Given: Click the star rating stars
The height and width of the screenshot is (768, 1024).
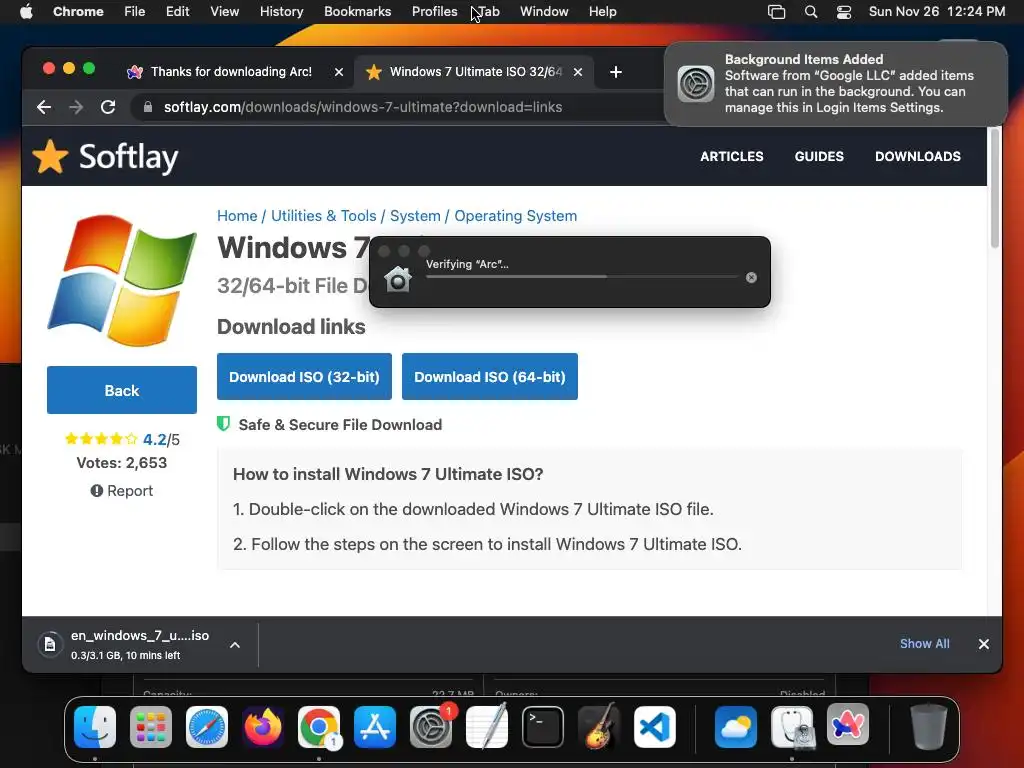Looking at the screenshot, I should click(101, 439).
